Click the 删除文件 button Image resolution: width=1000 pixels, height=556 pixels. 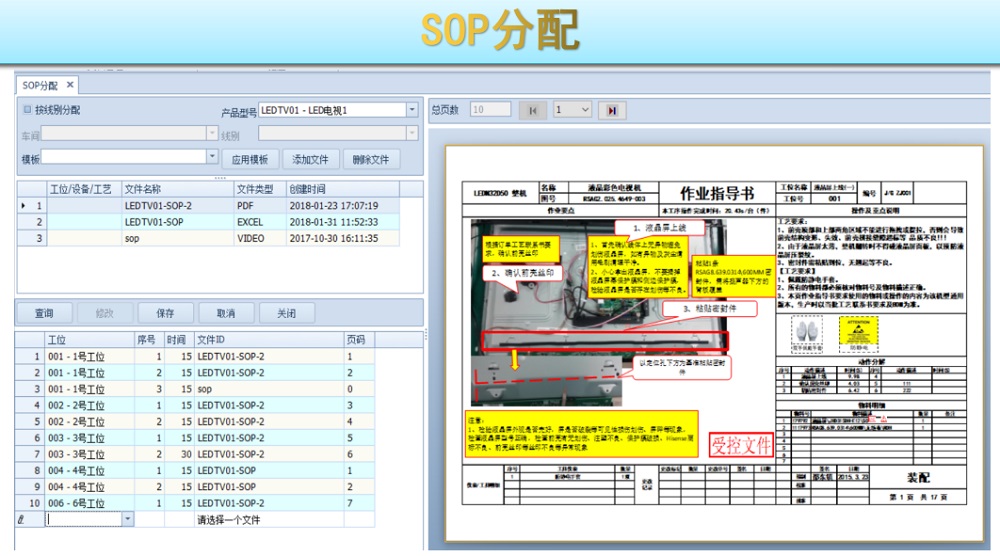[x=371, y=159]
